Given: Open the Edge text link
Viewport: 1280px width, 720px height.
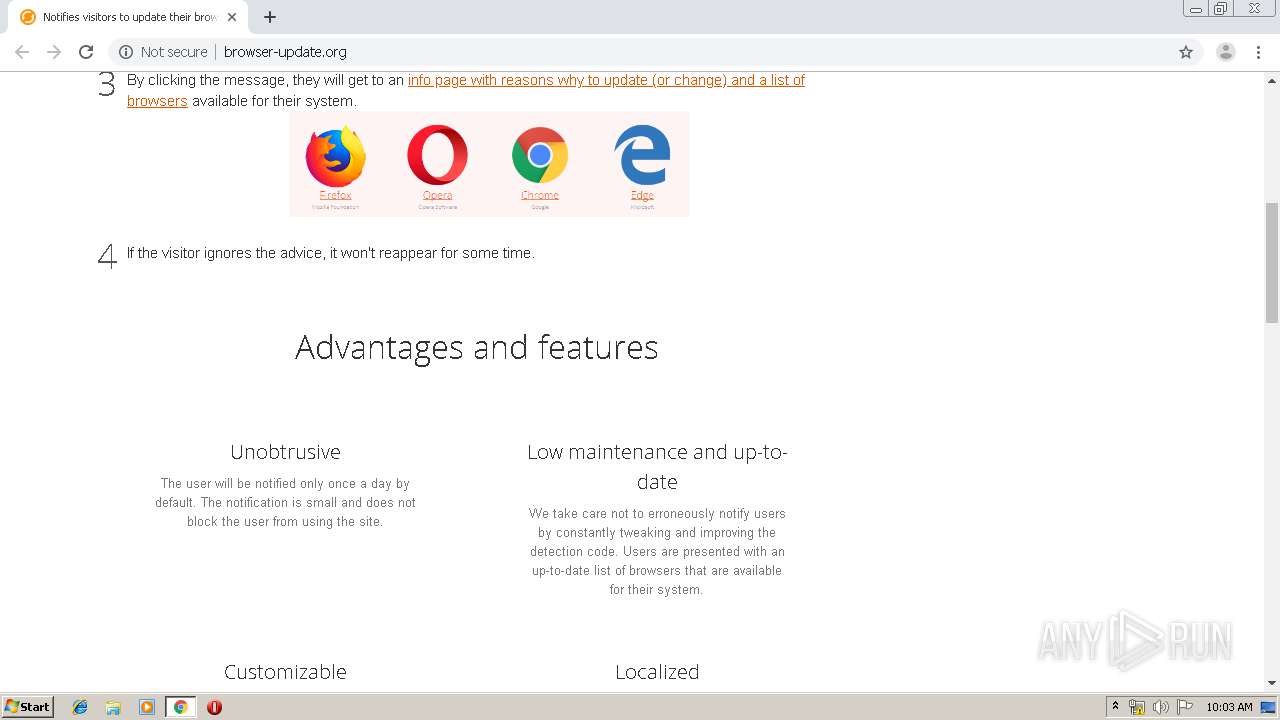Looking at the screenshot, I should (642, 195).
